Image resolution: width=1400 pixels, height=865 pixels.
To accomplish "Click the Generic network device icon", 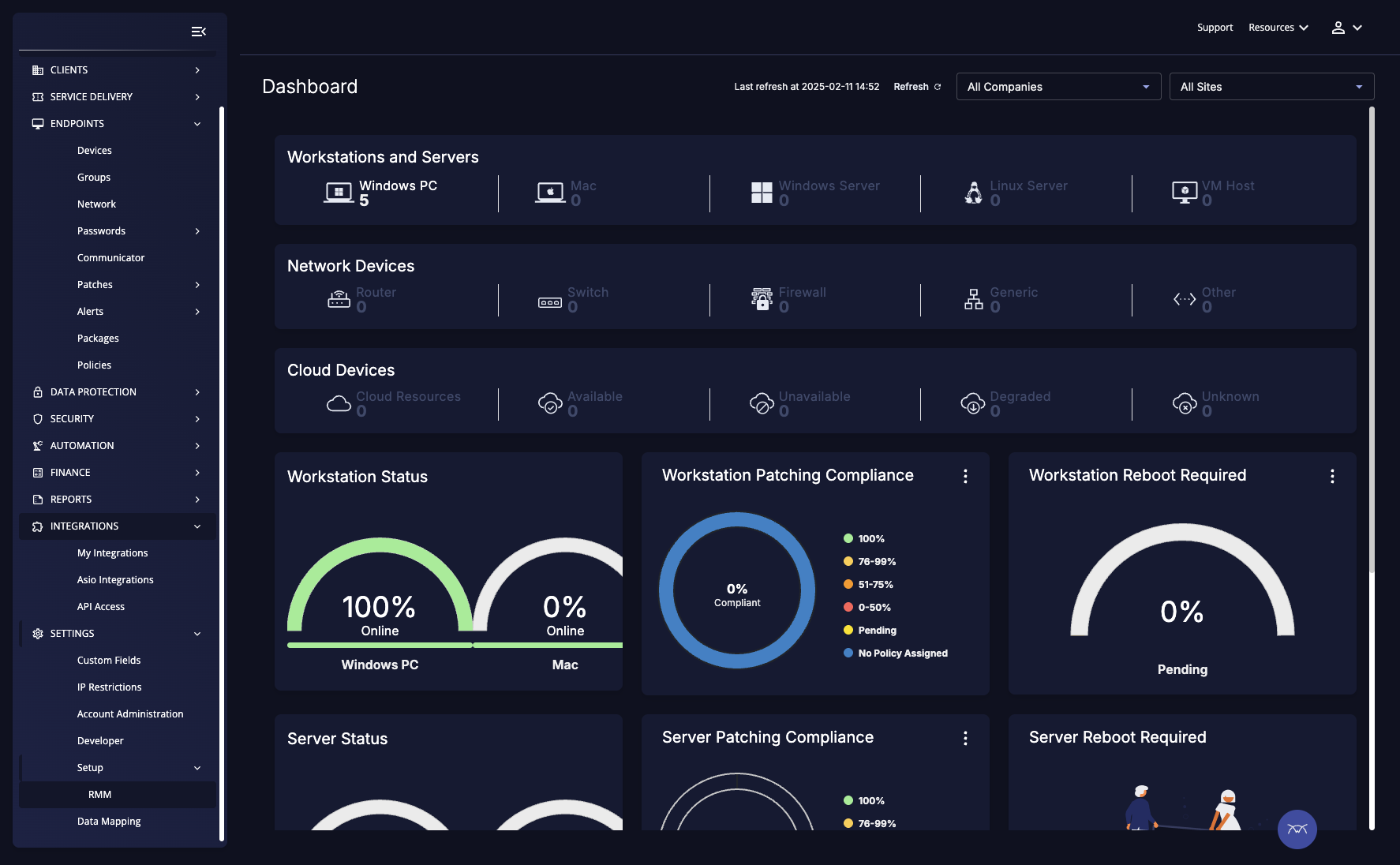I will coord(974,299).
